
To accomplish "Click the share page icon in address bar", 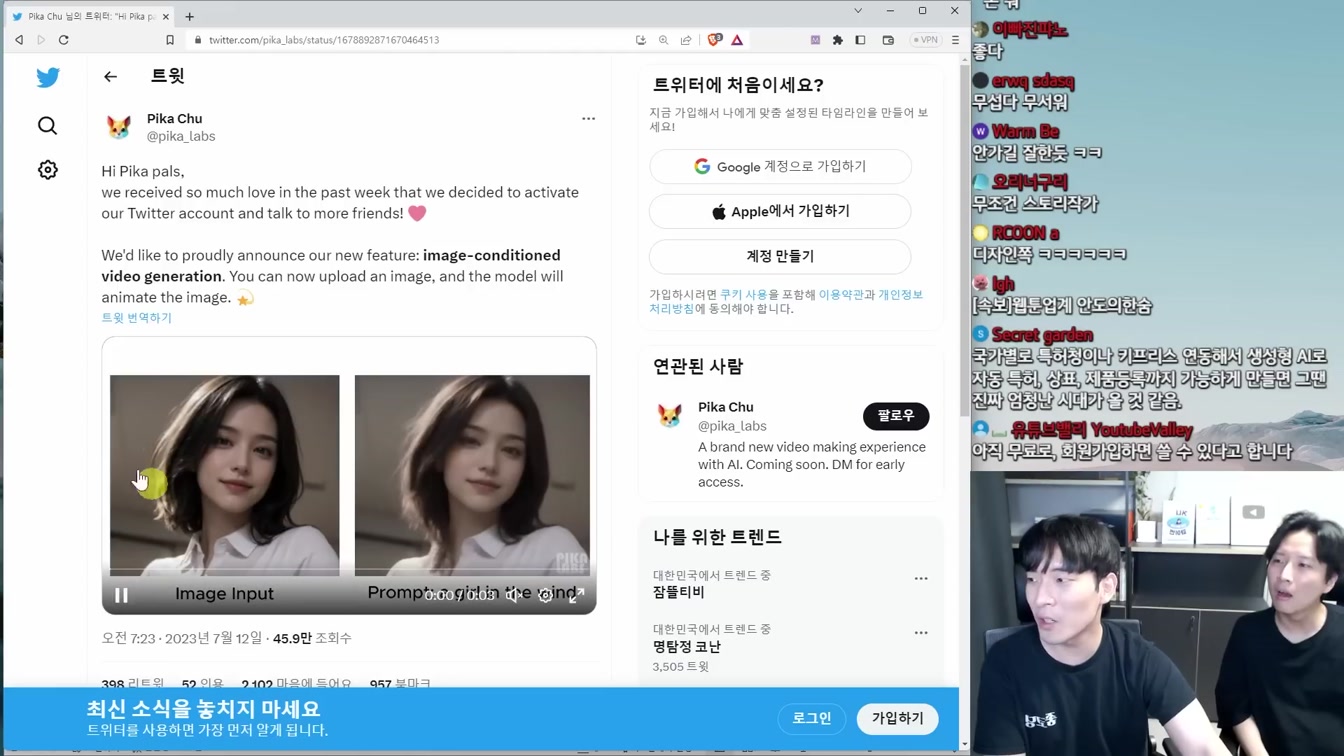I will (x=686, y=40).
